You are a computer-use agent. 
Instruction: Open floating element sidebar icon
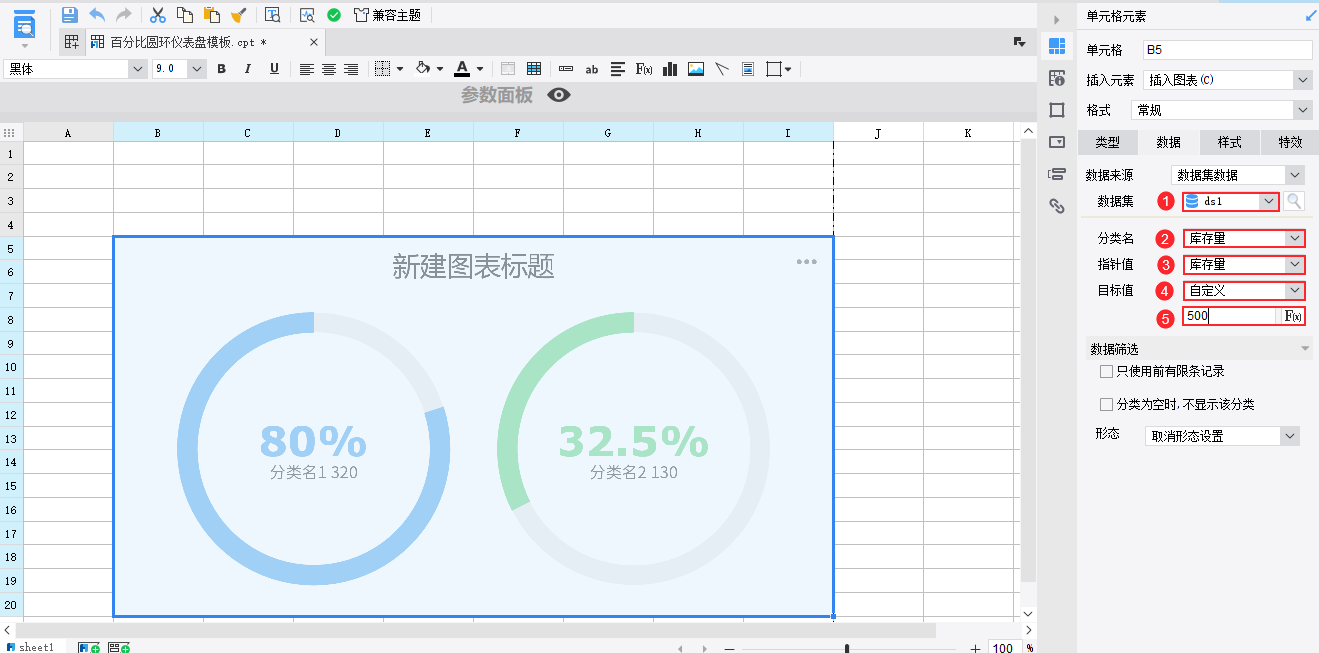coord(1056,110)
